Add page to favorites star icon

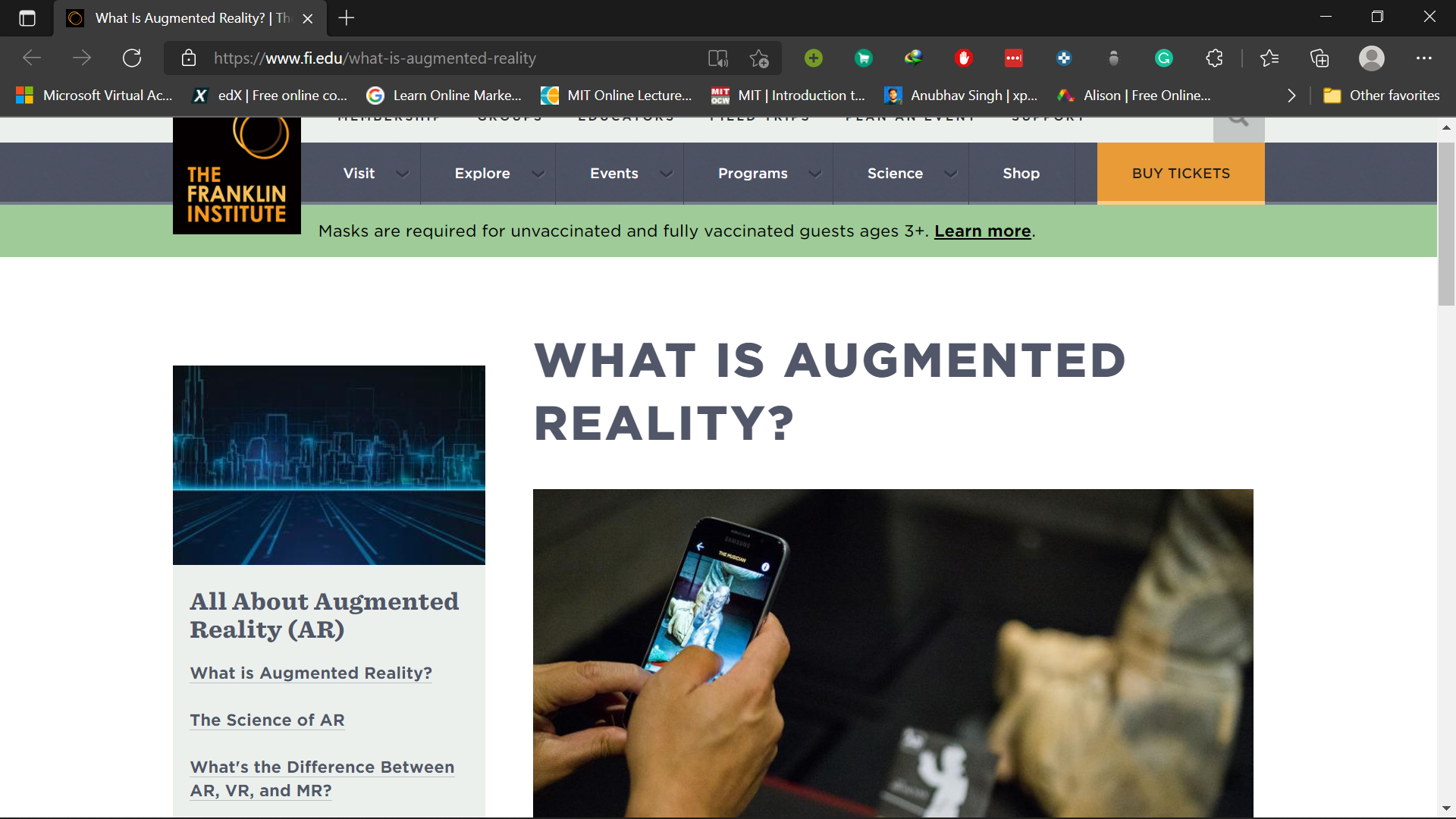[759, 58]
